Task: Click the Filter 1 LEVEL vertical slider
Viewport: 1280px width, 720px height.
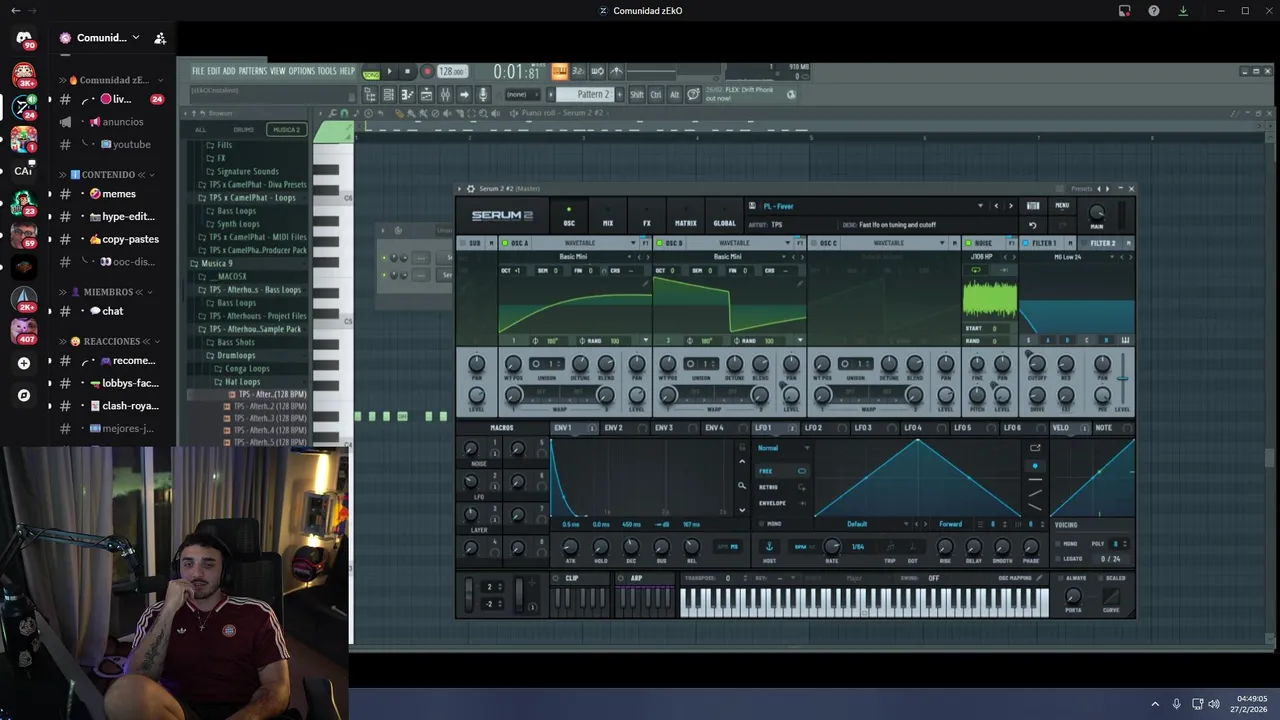Action: 1123,380
